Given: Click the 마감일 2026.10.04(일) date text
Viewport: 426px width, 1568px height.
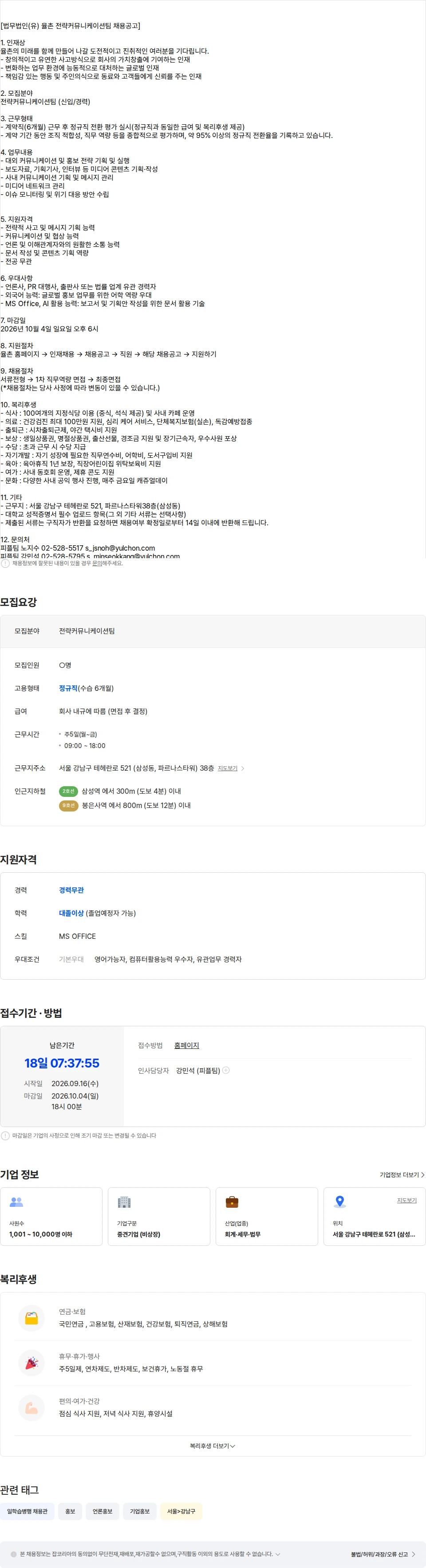Looking at the screenshot, I should (75, 1095).
